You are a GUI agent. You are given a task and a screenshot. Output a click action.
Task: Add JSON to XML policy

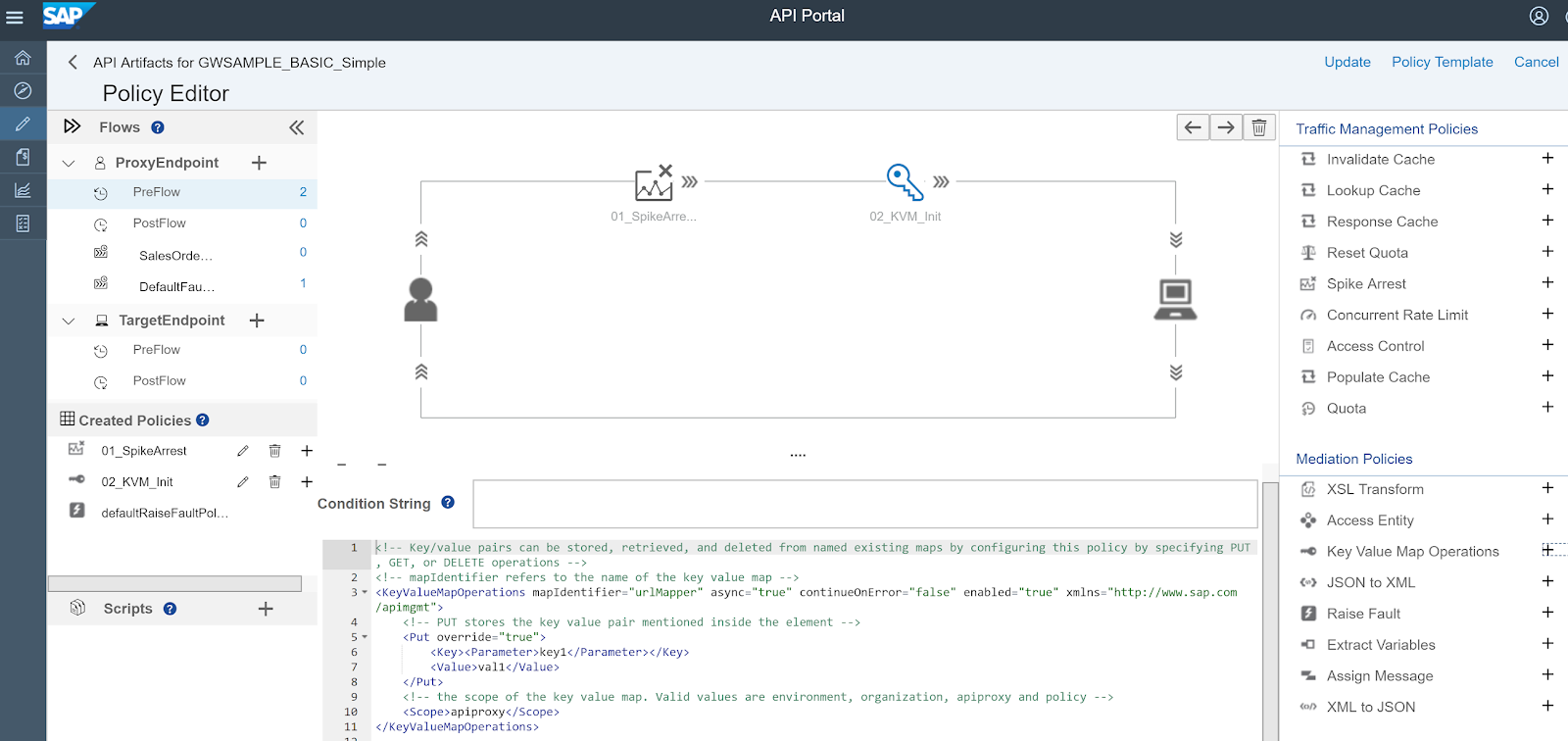[1547, 581]
